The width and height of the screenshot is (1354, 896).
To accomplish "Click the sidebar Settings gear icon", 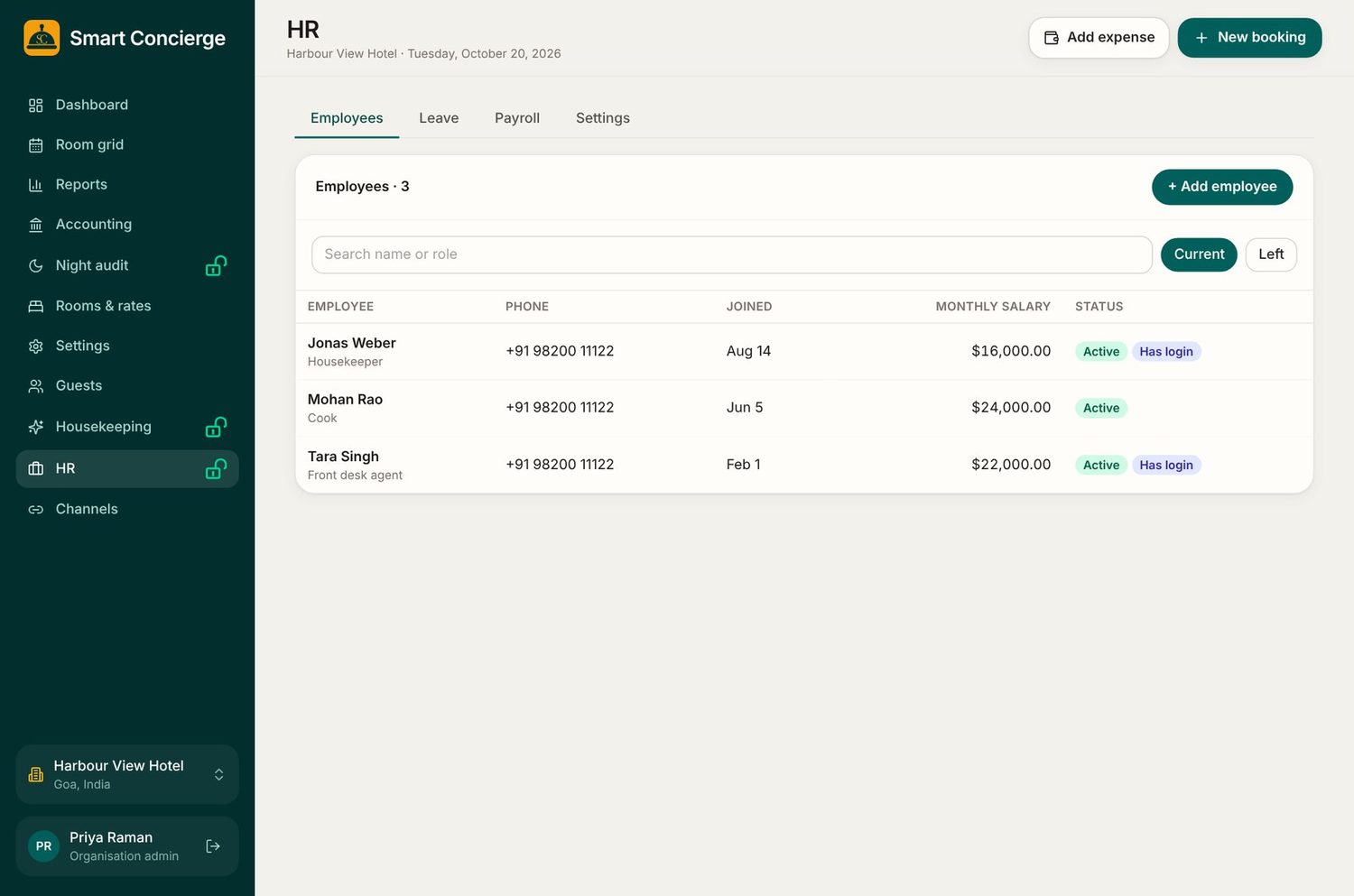I will pos(36,346).
